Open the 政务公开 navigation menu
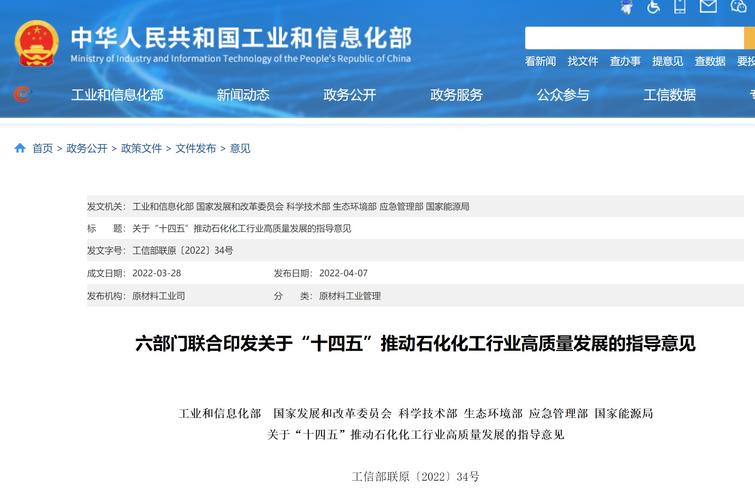 [350, 95]
